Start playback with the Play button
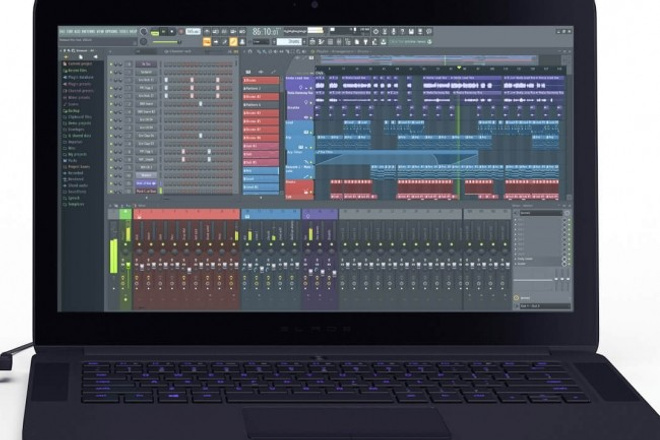660x440 pixels. coord(164,32)
